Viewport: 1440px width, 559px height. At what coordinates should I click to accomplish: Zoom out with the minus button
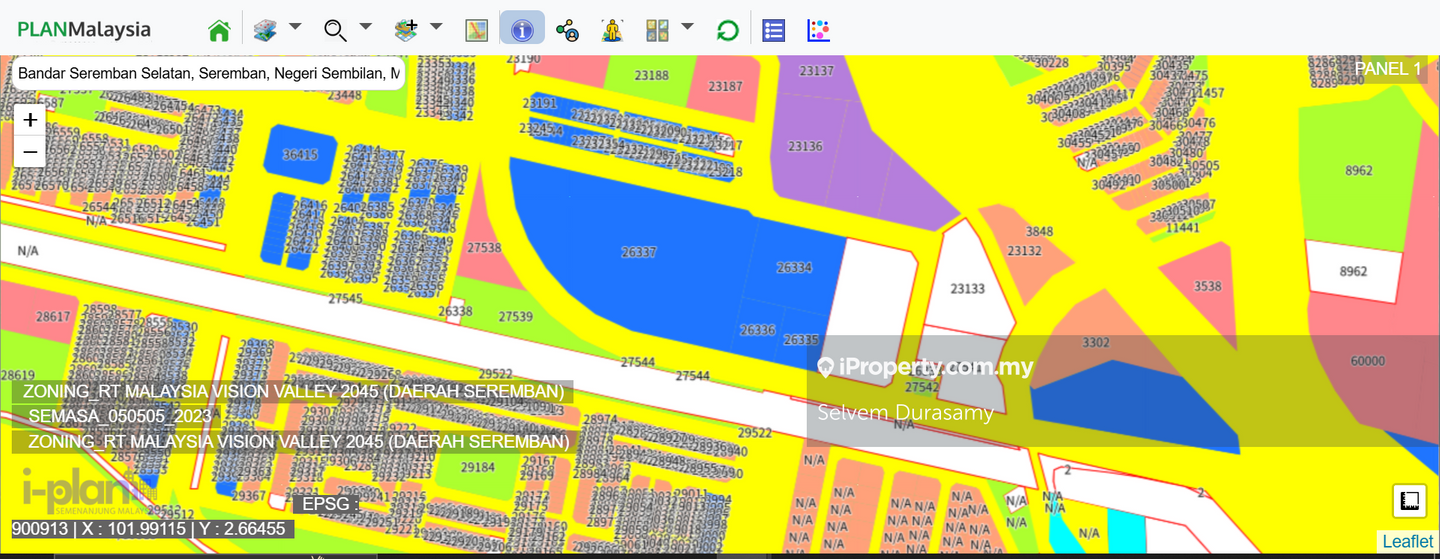pyautogui.click(x=30, y=152)
